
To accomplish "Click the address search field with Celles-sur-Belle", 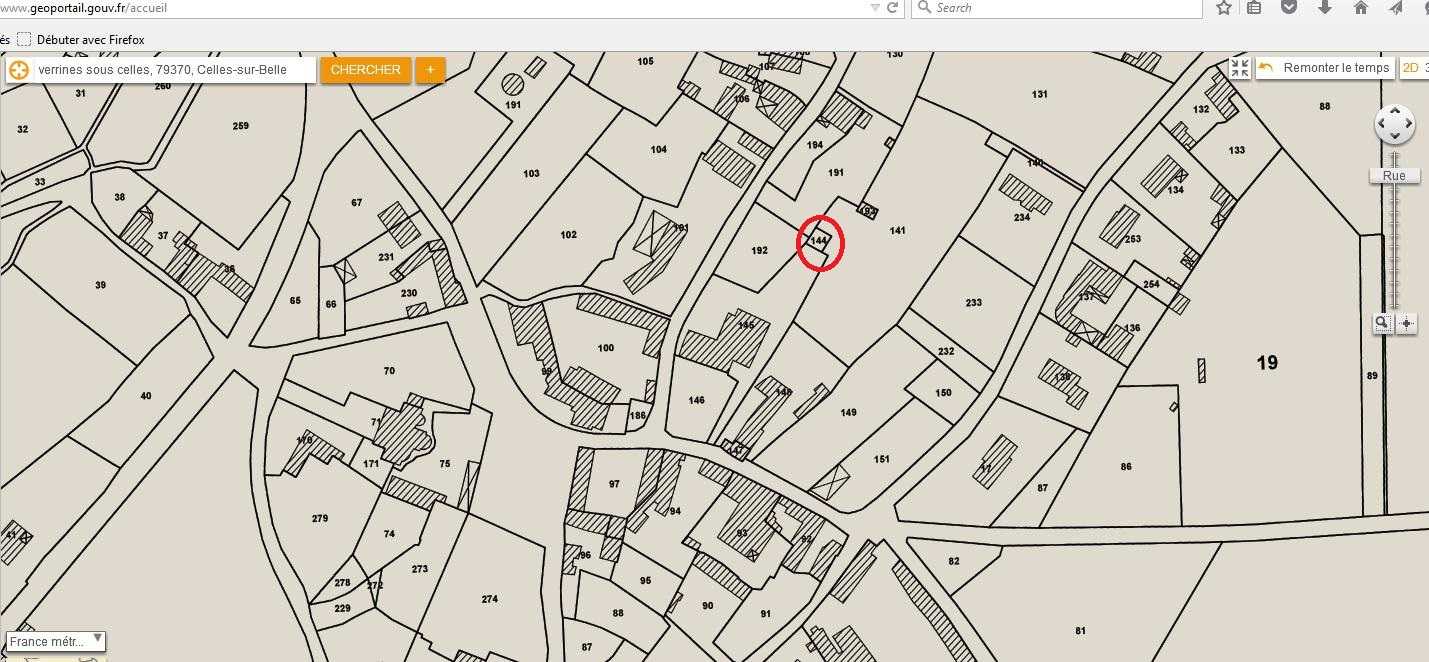I will pos(174,70).
